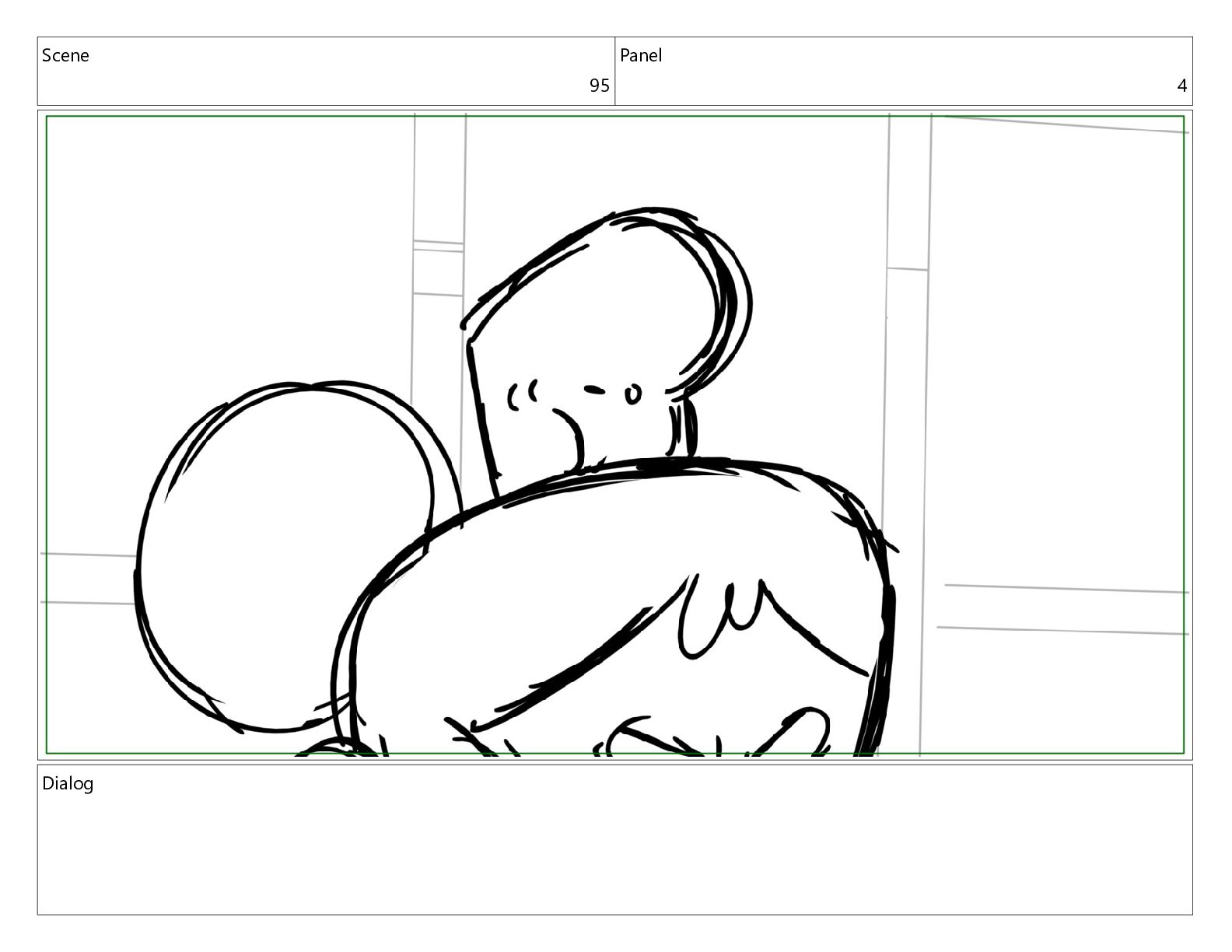Click the Scene label text

(x=65, y=55)
